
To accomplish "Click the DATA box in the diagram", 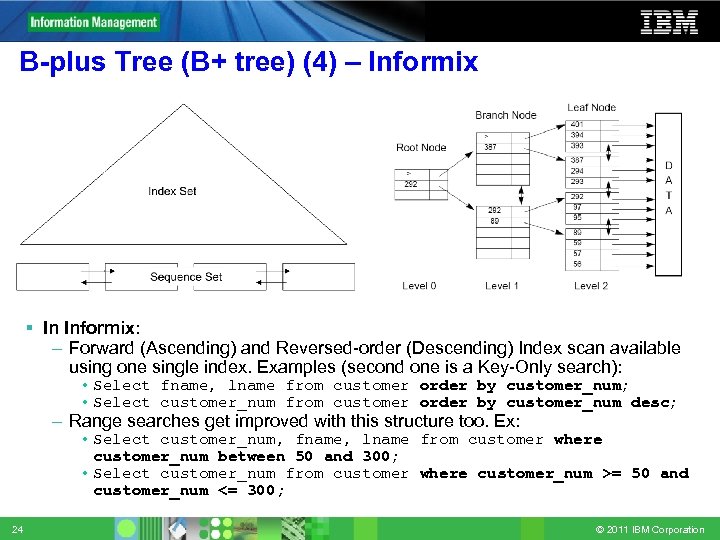I will 668,194.
